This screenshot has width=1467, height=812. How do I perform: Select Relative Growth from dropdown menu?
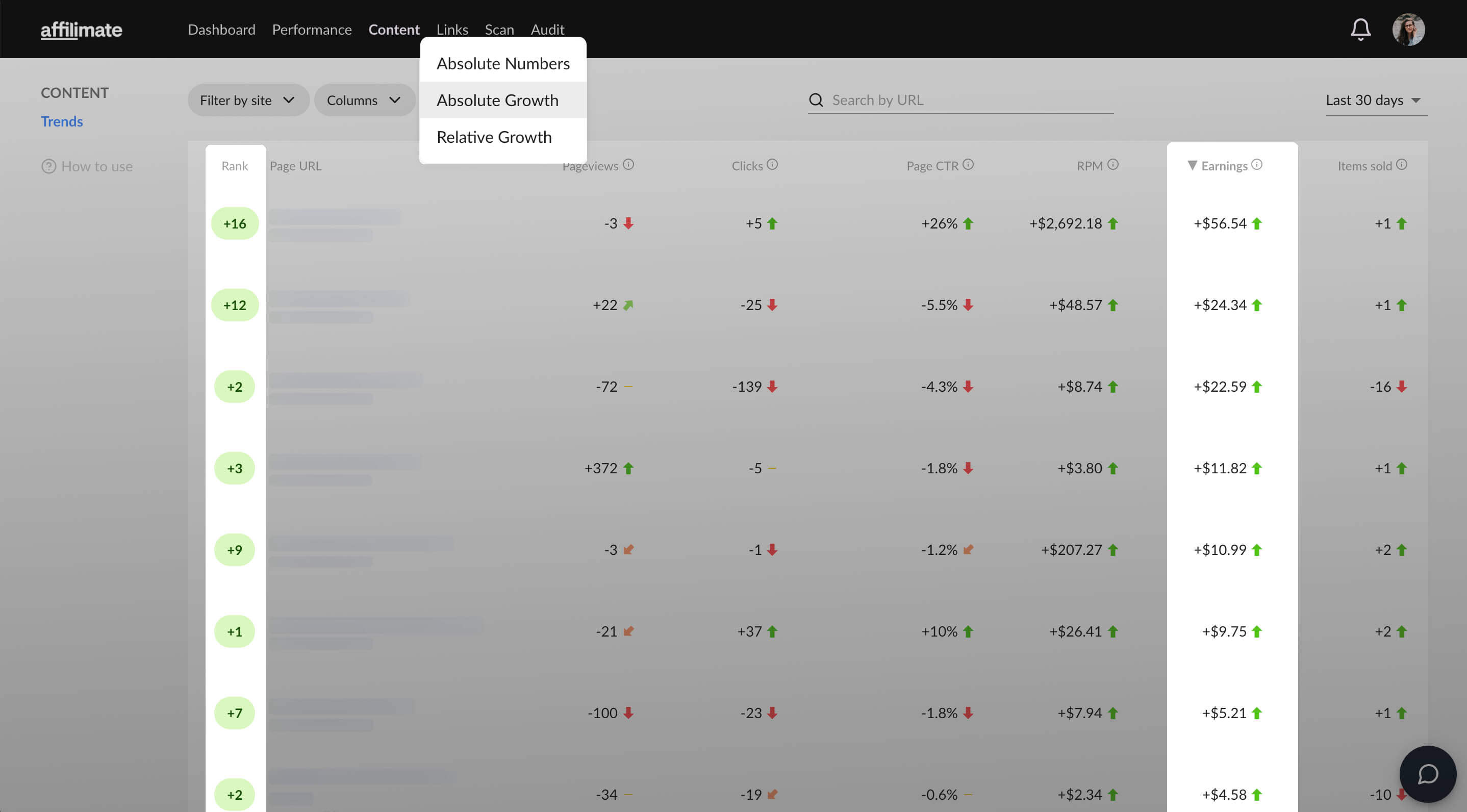[x=494, y=136]
